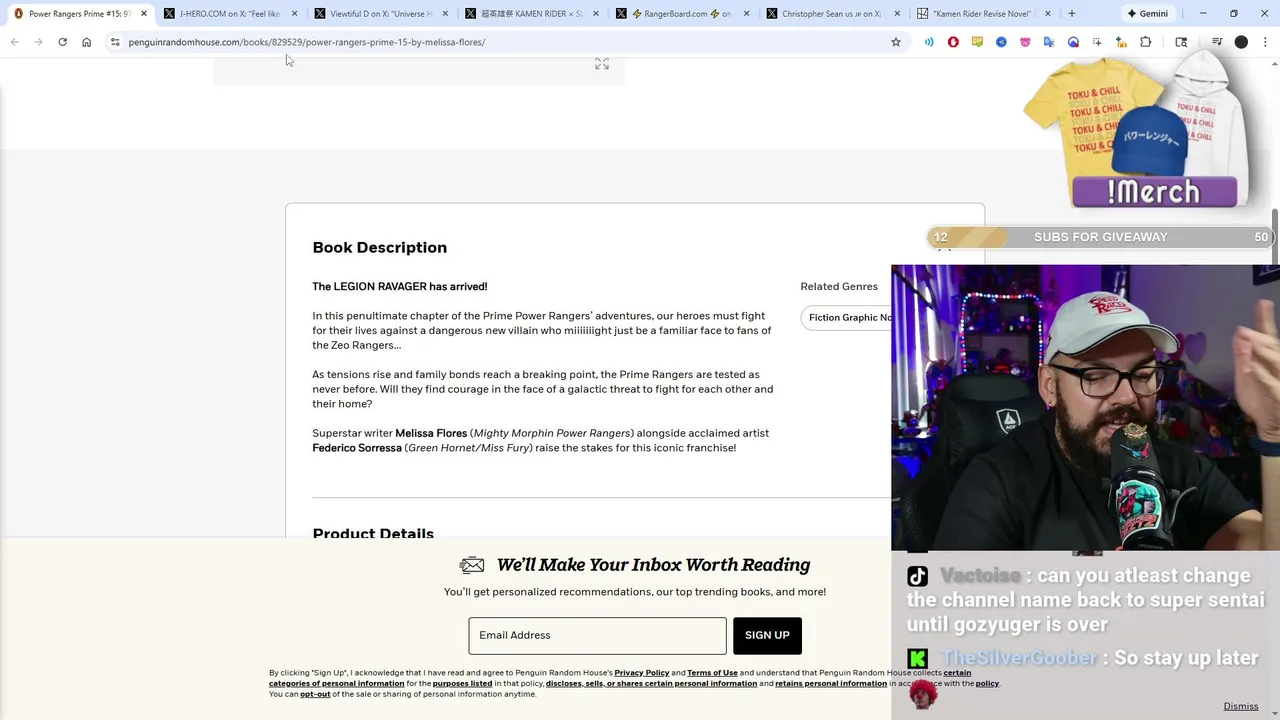Open the Chrome profile avatar

[x=1241, y=42]
